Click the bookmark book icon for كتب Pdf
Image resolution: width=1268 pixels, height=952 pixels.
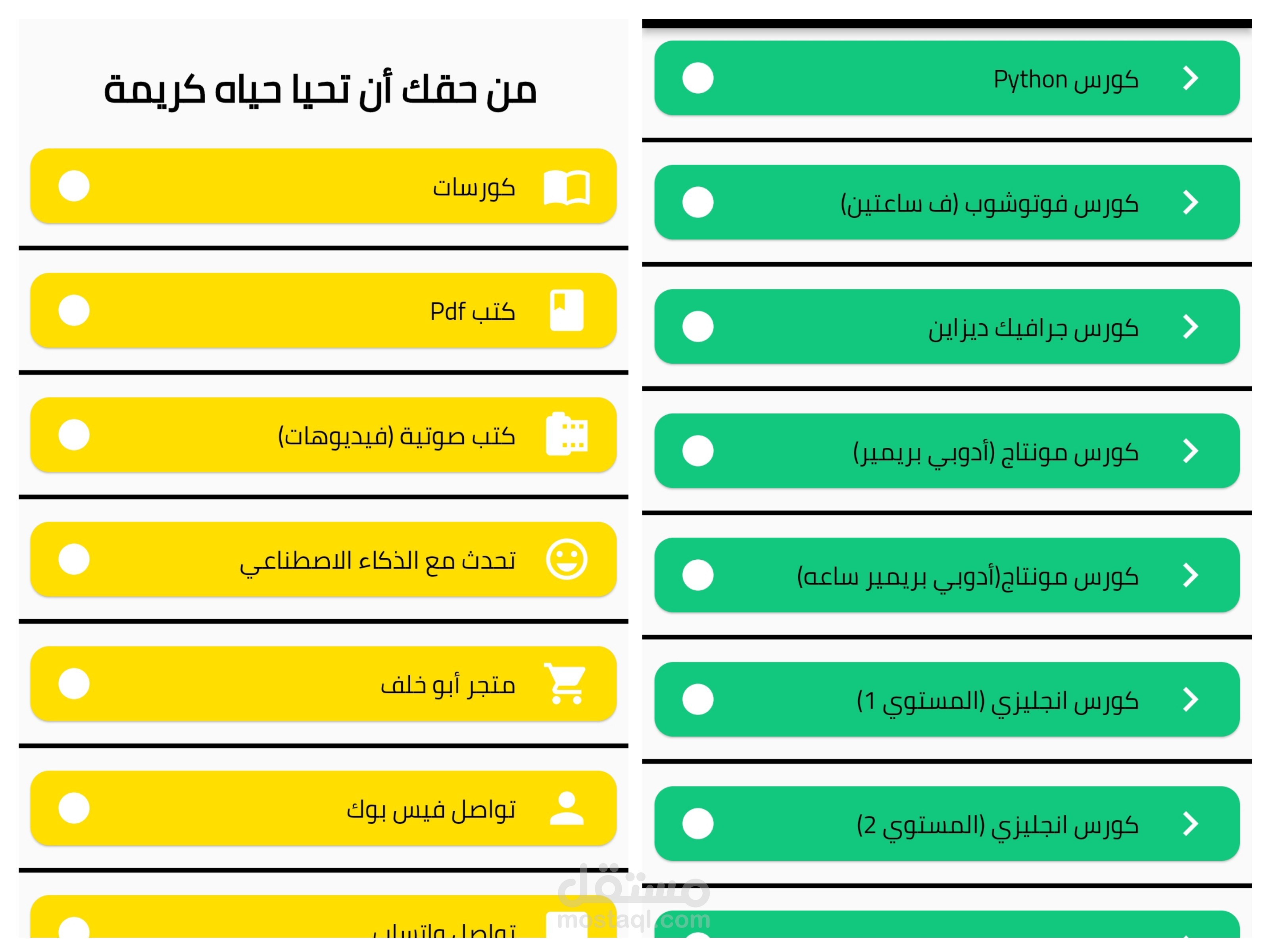[567, 311]
